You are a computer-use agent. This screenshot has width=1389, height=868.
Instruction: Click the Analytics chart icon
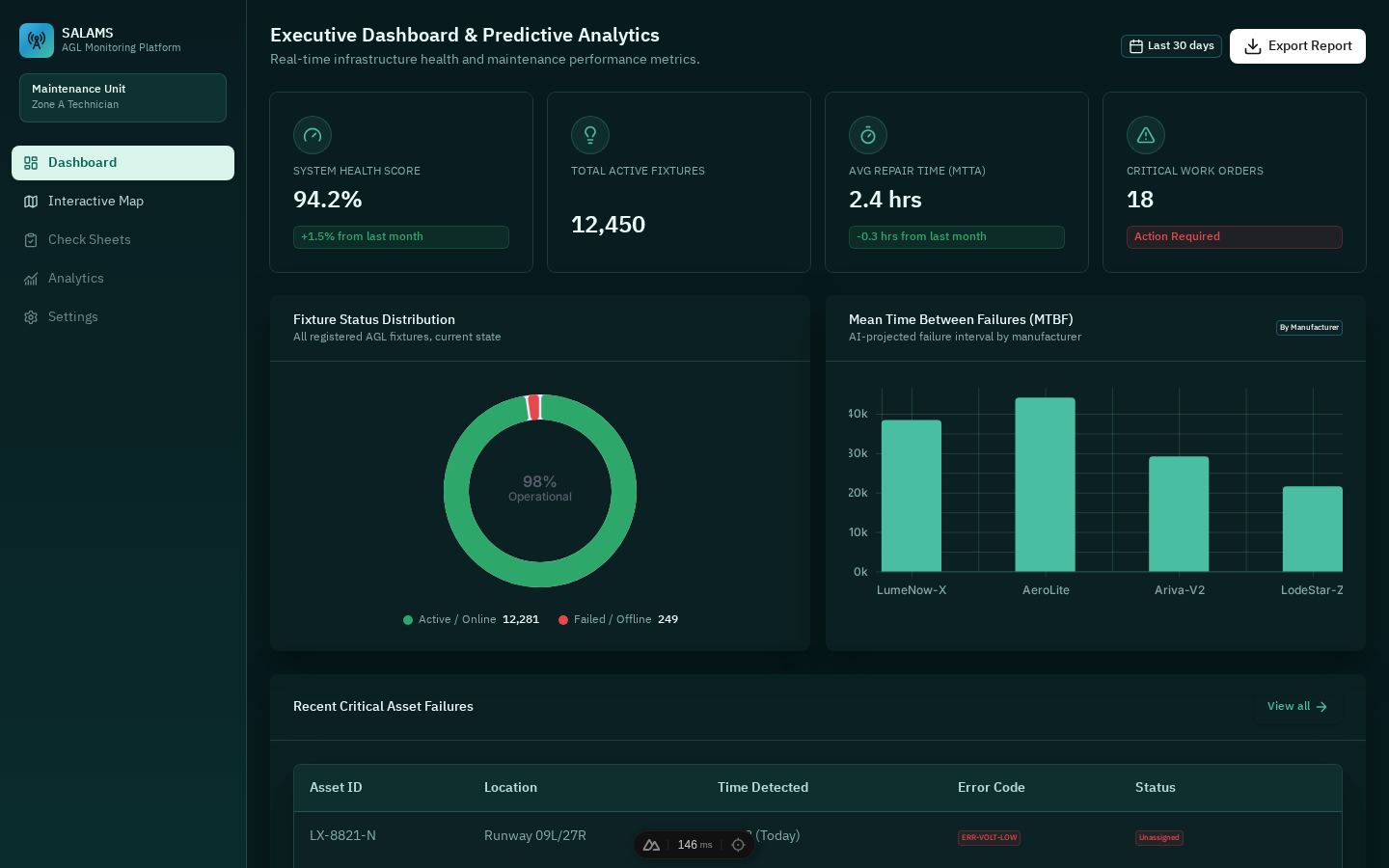[31, 279]
